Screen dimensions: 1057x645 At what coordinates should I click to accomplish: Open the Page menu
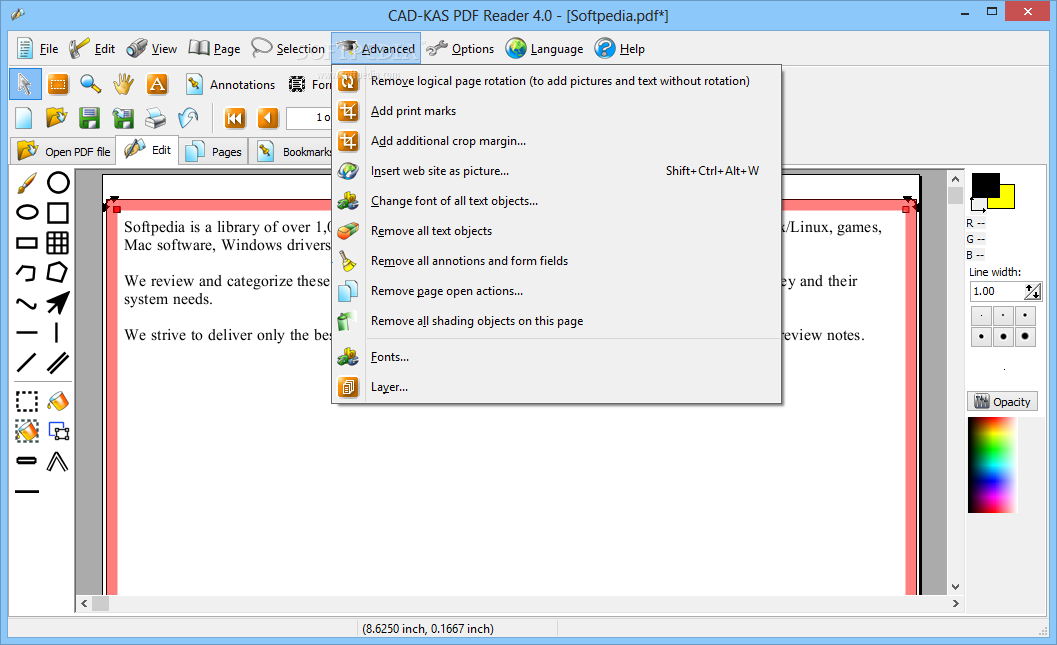coord(214,49)
